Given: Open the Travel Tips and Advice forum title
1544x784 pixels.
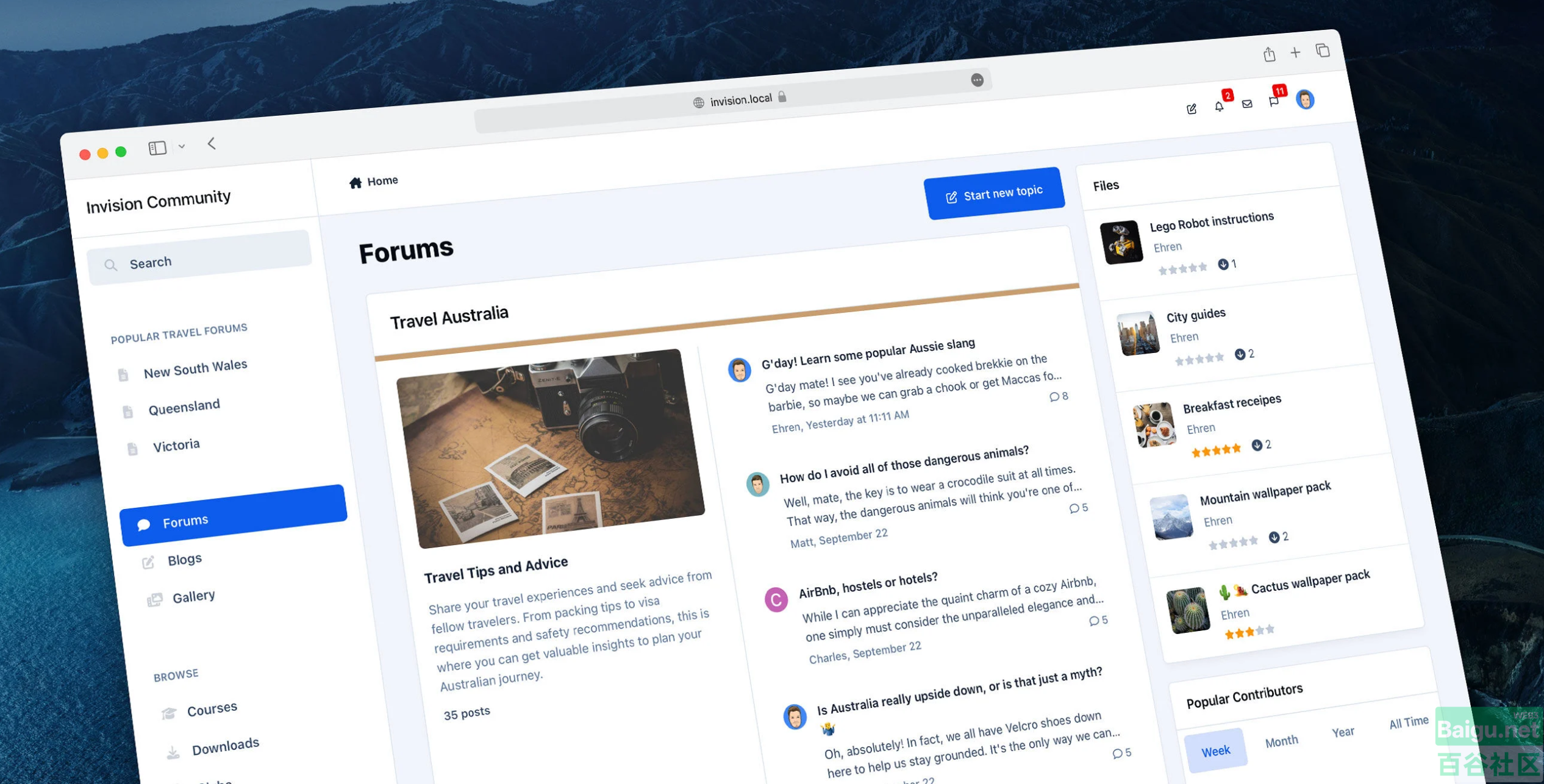Looking at the screenshot, I should 496,570.
